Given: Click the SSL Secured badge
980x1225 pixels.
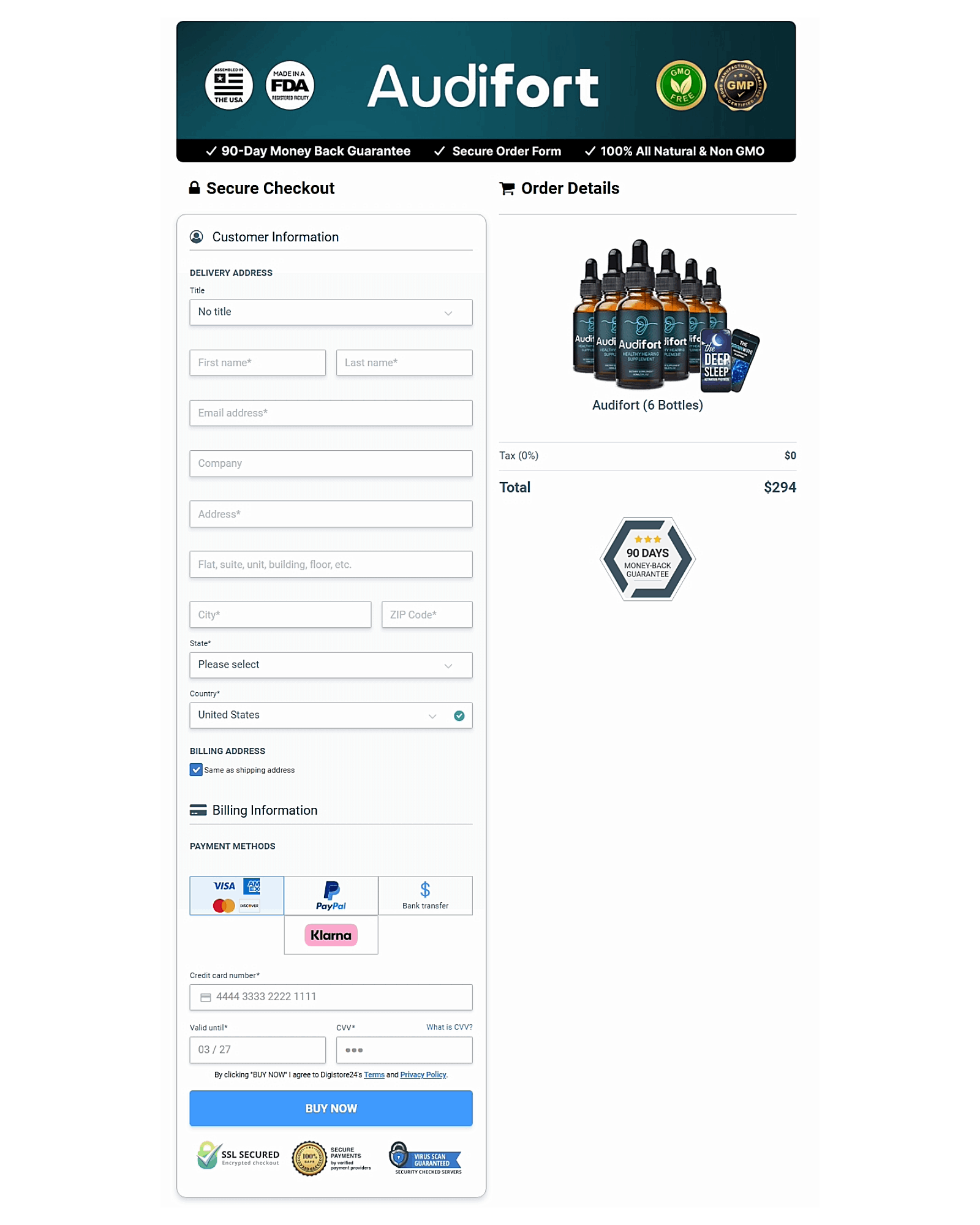Looking at the screenshot, I should pos(238,1156).
